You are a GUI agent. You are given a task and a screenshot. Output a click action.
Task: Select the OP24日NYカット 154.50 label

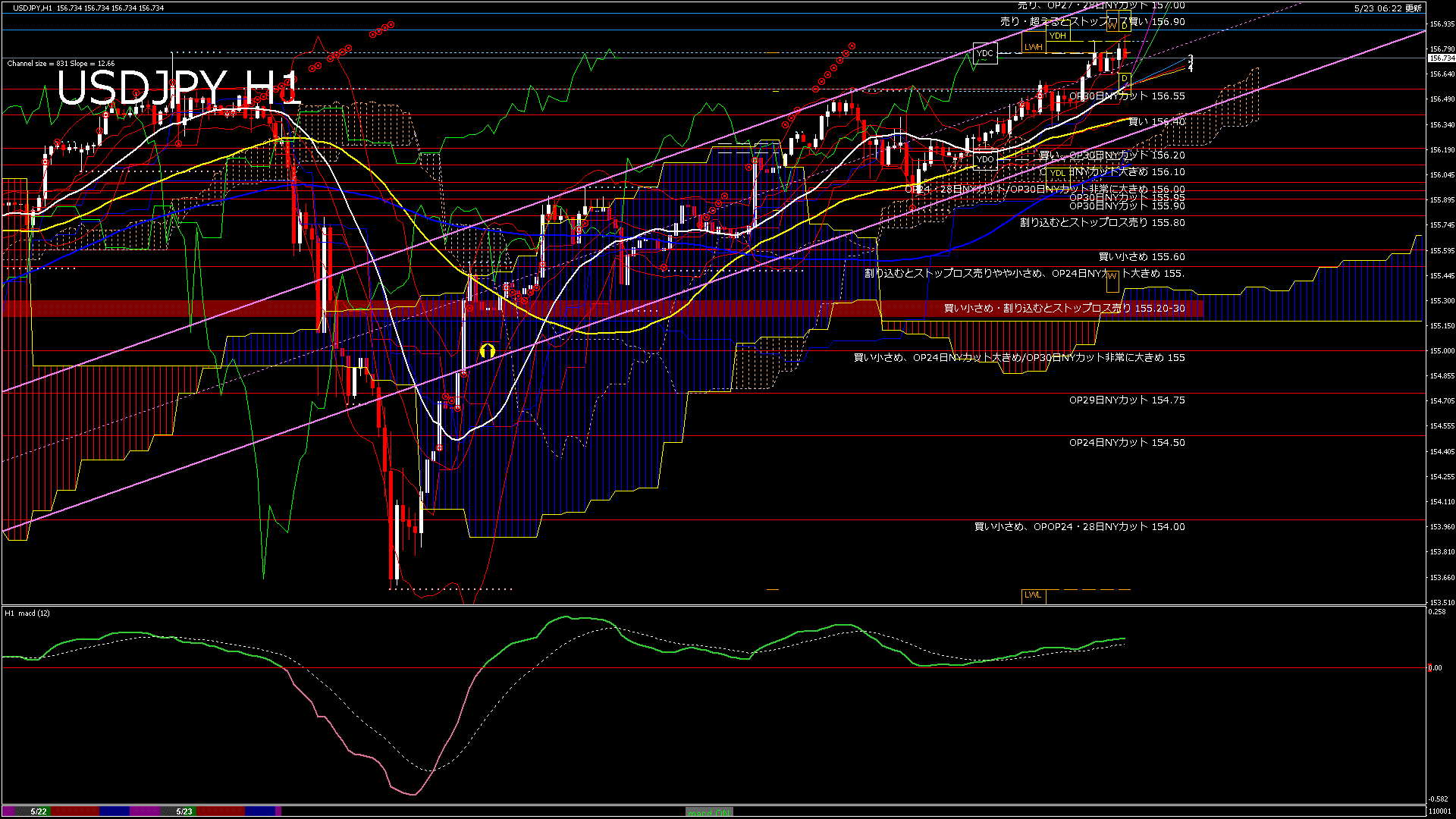coord(1126,443)
